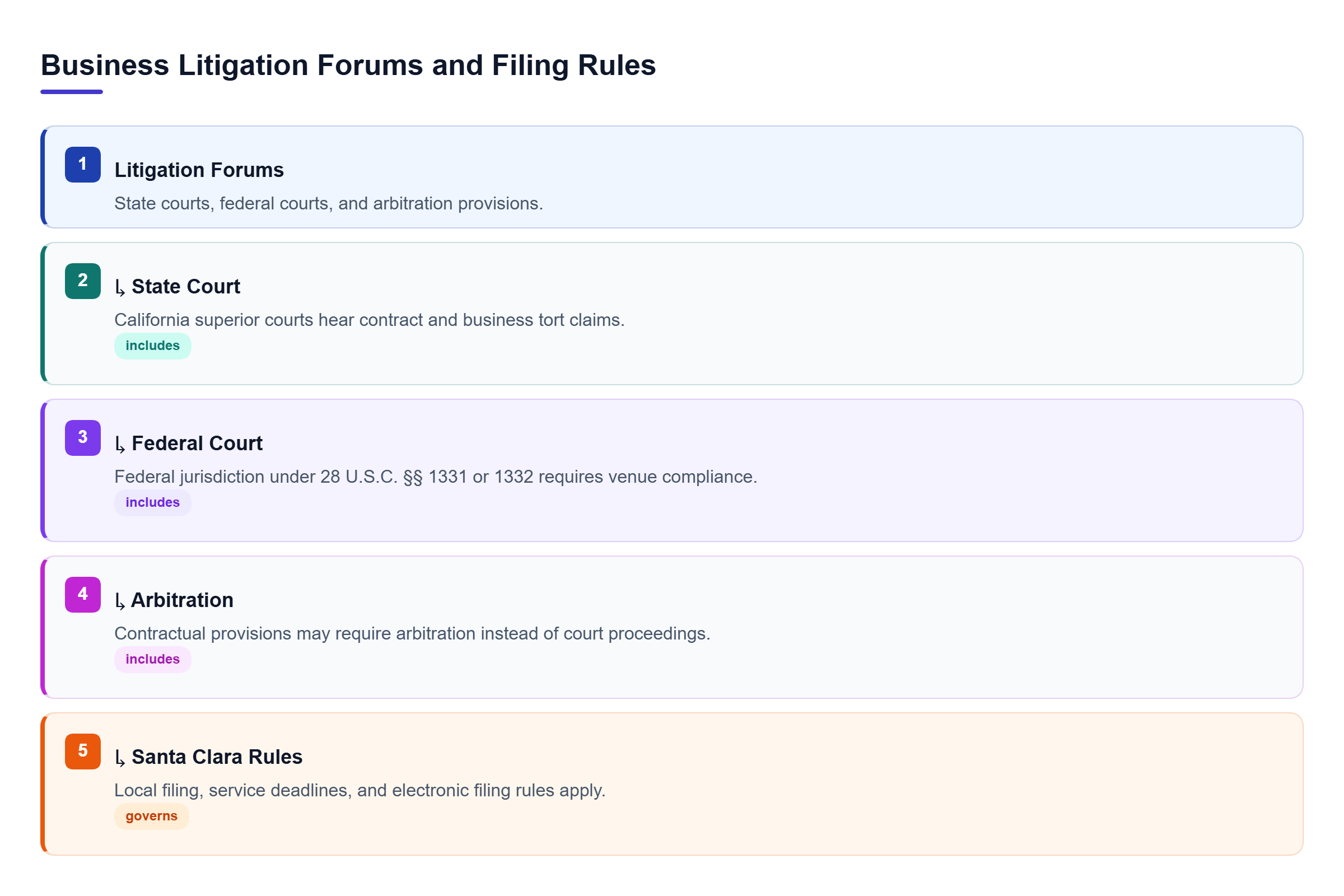The width and height of the screenshot is (1344, 896).
Task: Click the sub-item arrow before Federal Court
Action: click(120, 445)
